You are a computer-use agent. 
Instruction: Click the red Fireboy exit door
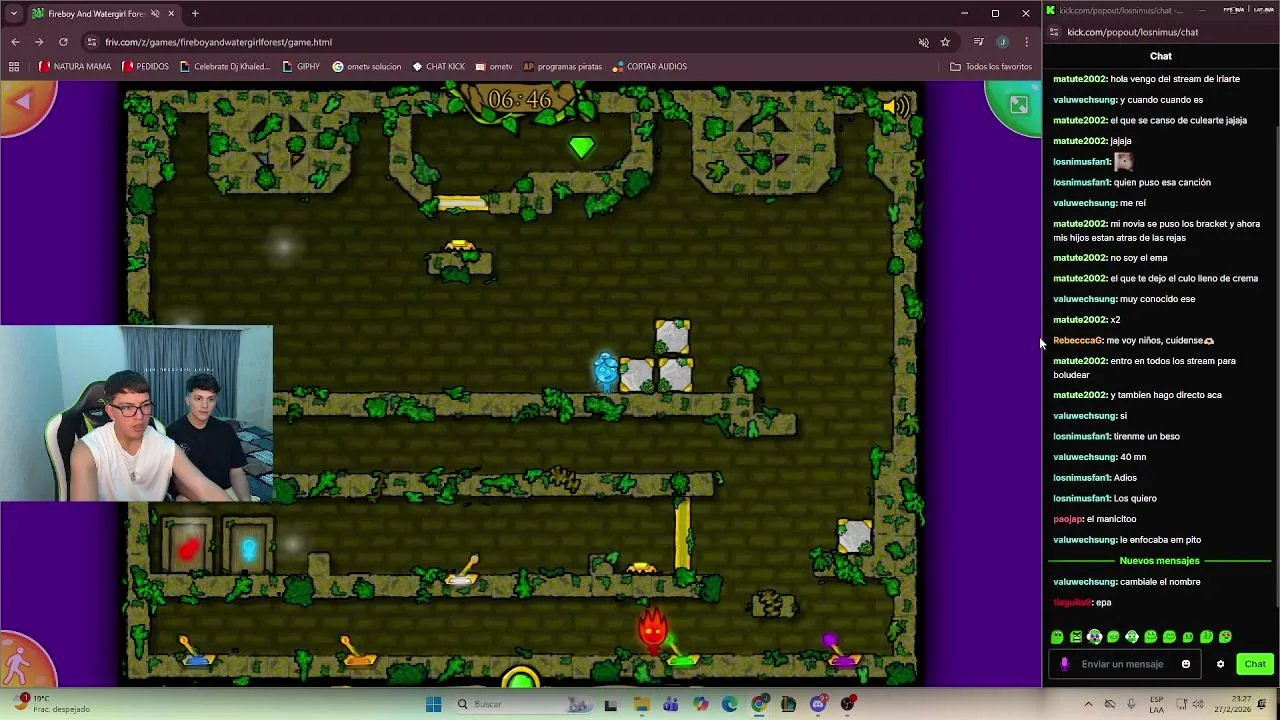[188, 548]
